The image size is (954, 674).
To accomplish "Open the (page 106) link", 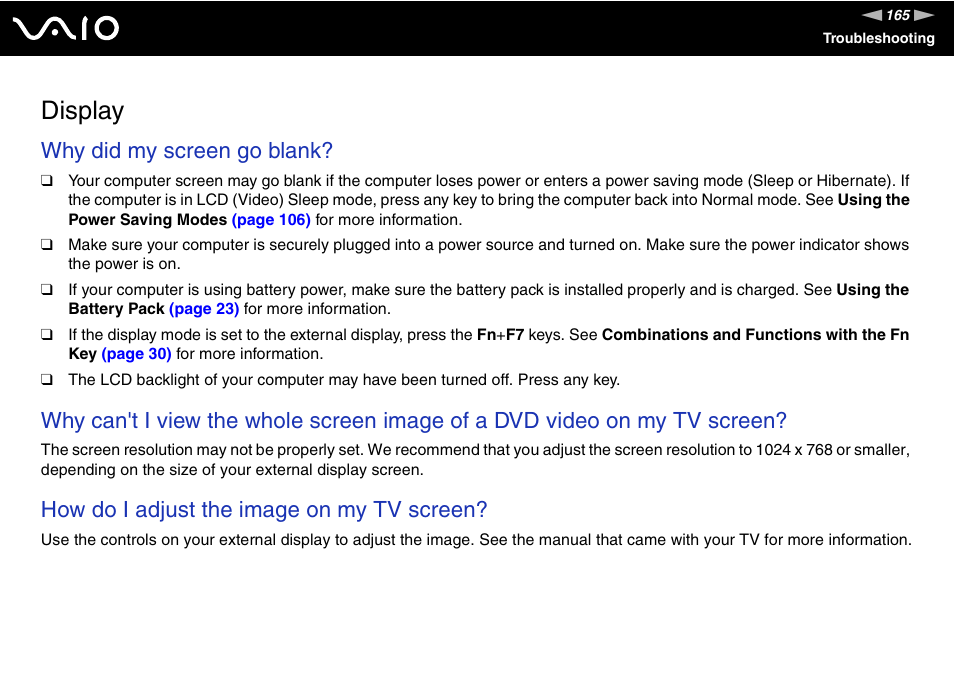I will pos(271,220).
